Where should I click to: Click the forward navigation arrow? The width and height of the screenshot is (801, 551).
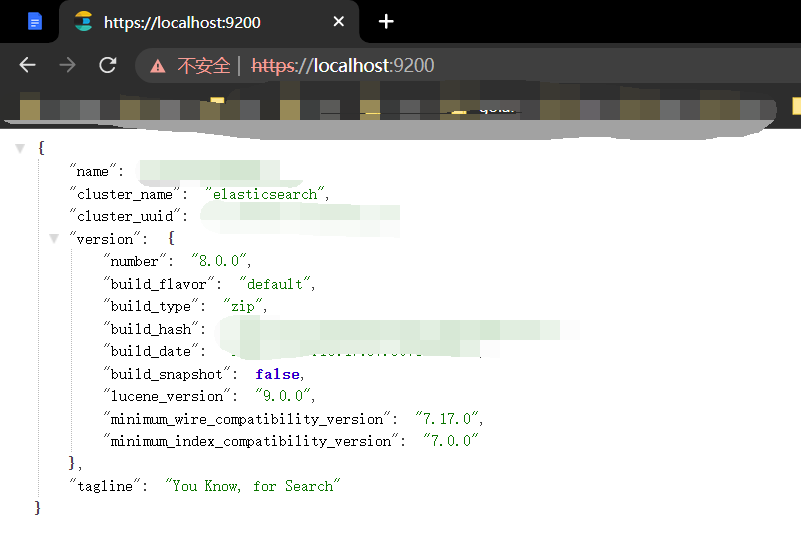(x=67, y=65)
